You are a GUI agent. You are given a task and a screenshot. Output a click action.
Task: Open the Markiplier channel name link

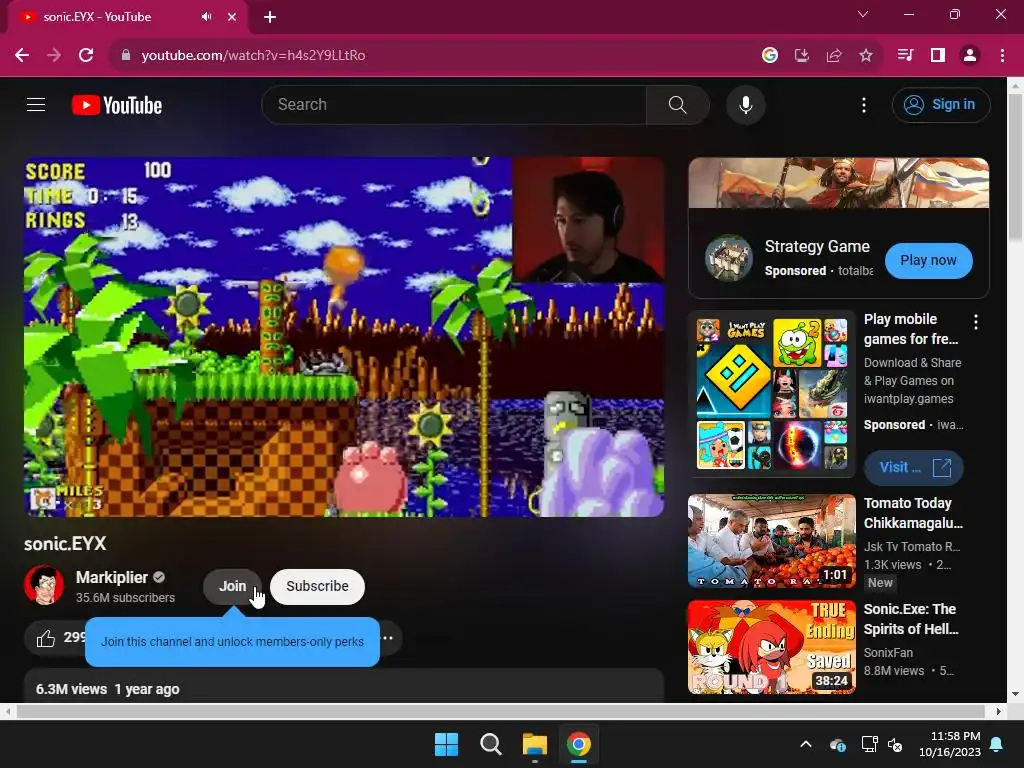coord(112,577)
